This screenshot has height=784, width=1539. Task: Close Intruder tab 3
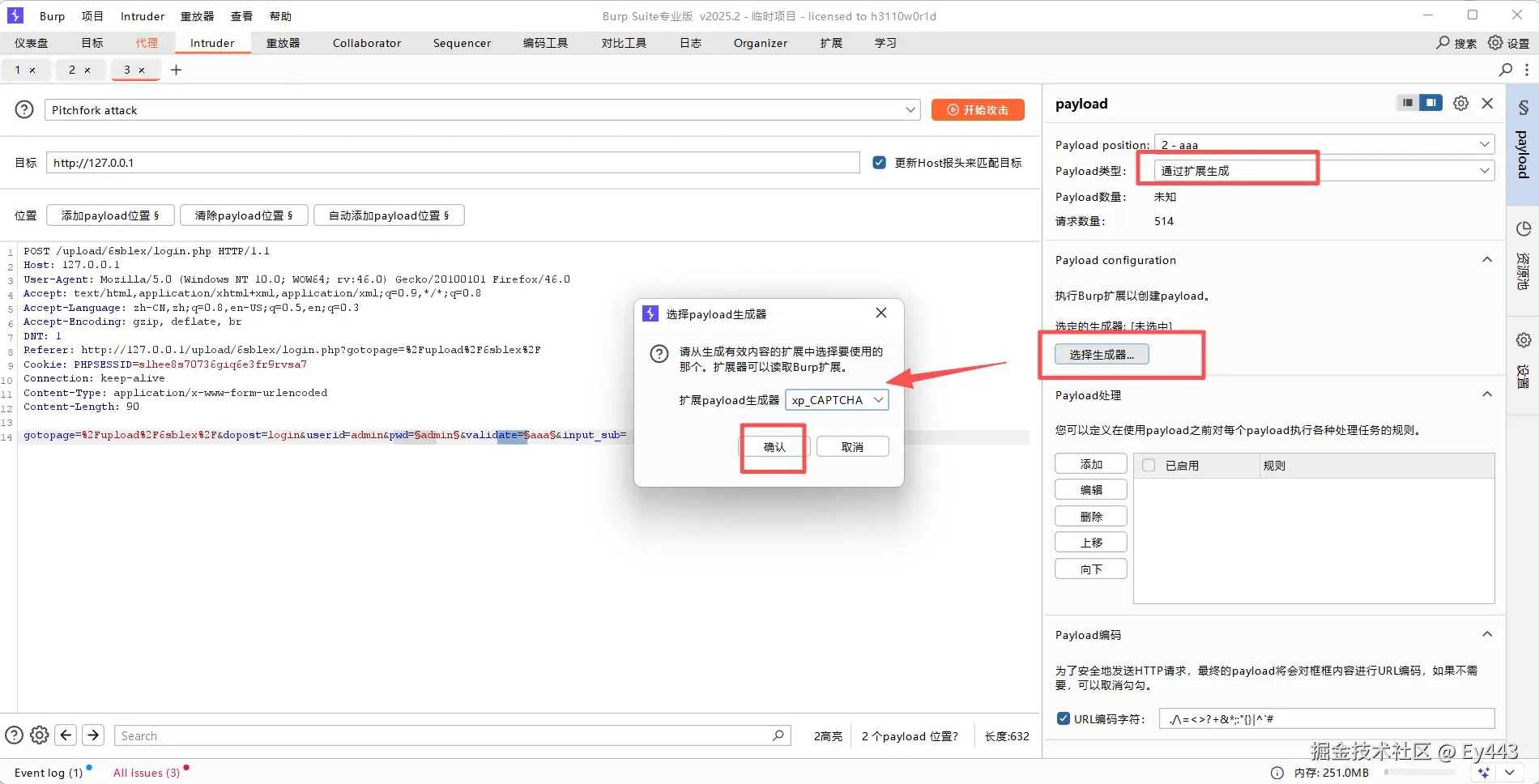[142, 70]
